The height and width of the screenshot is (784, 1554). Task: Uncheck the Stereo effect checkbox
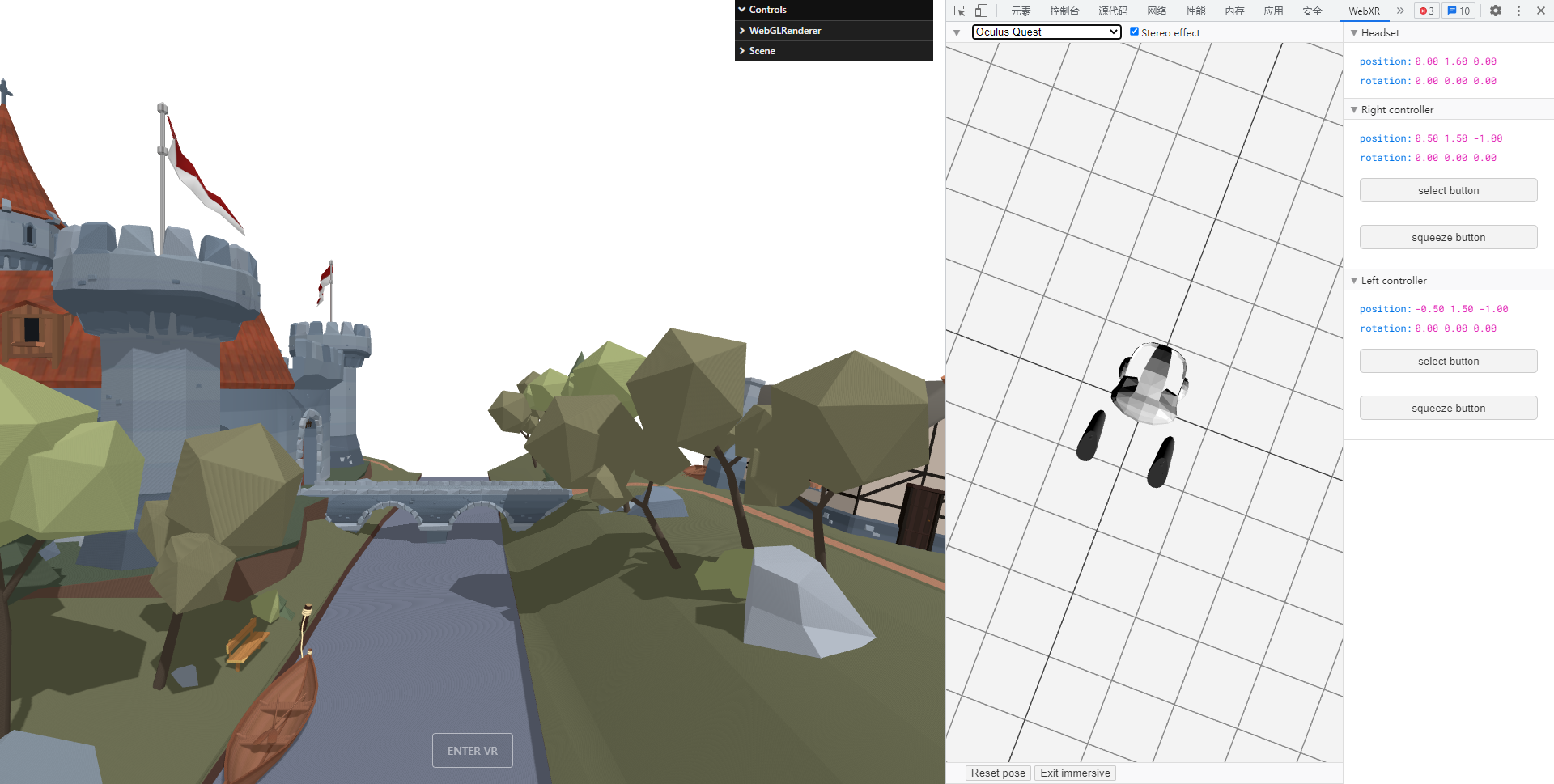click(1134, 32)
